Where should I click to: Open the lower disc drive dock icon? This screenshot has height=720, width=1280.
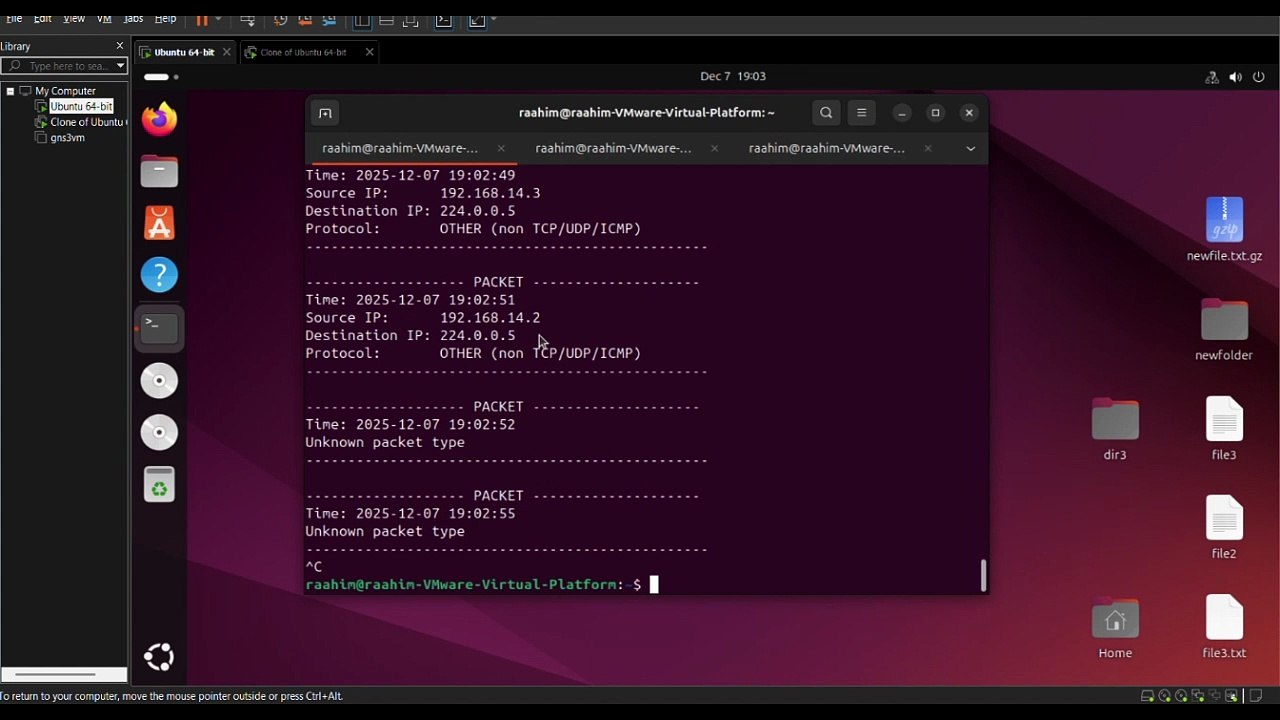point(159,432)
